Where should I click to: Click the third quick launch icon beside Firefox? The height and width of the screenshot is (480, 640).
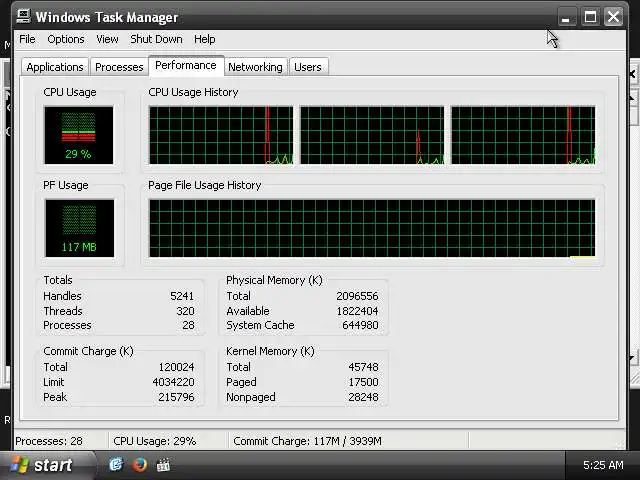[163, 465]
